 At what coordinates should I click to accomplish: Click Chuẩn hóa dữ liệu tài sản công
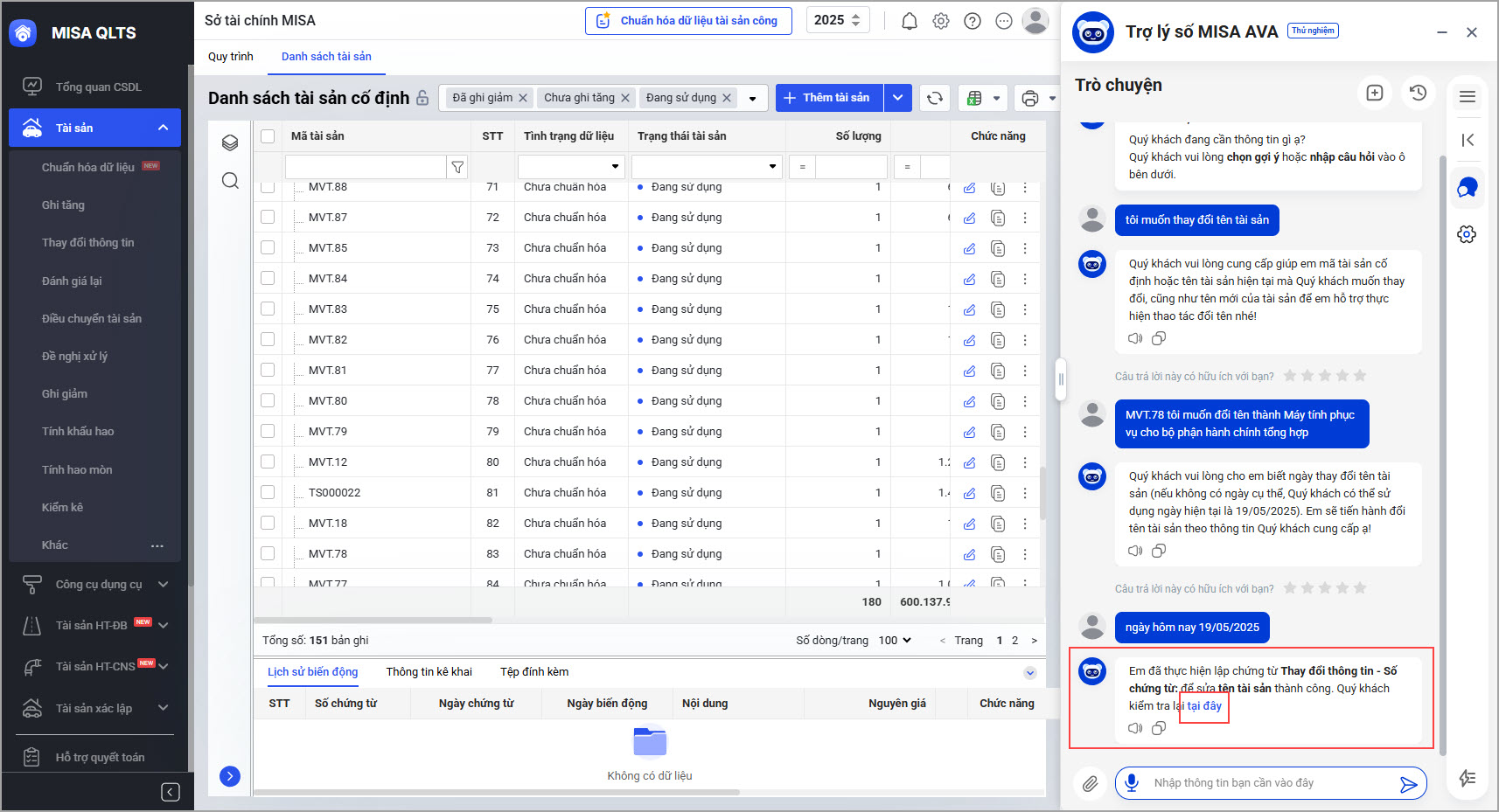[688, 21]
